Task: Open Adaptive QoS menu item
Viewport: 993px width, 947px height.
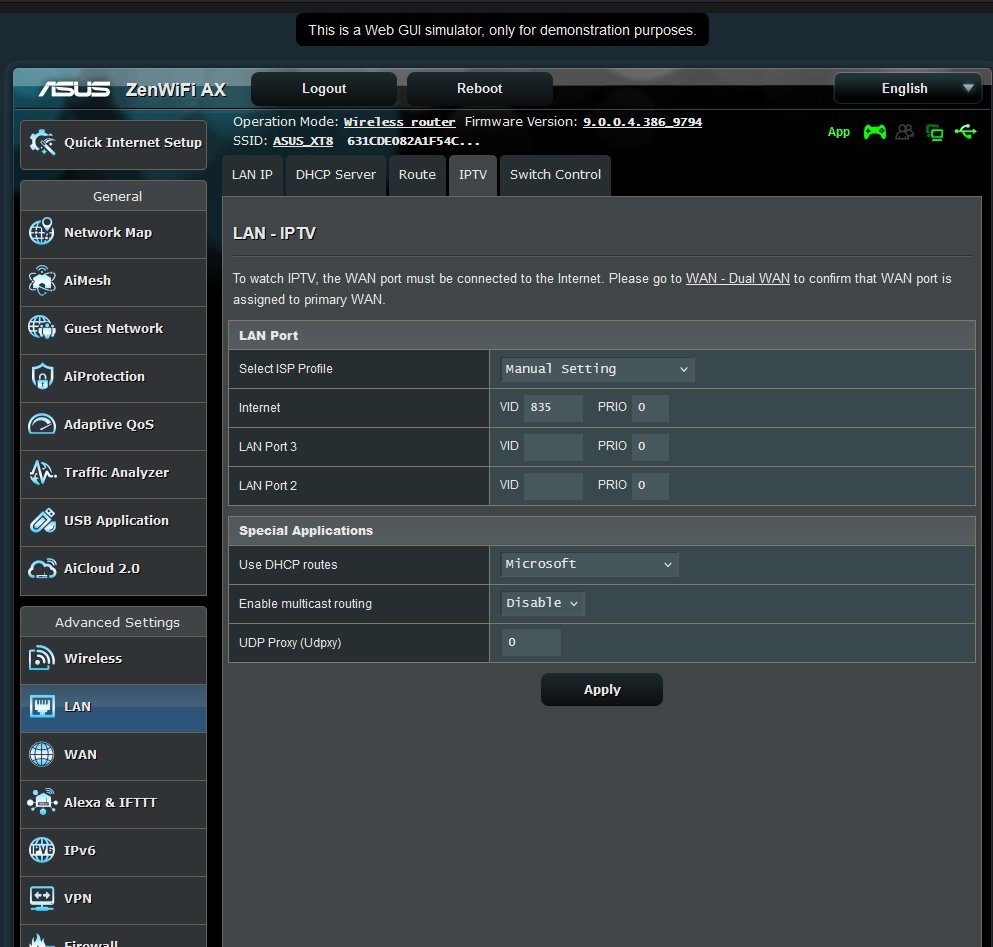Action: click(113, 426)
